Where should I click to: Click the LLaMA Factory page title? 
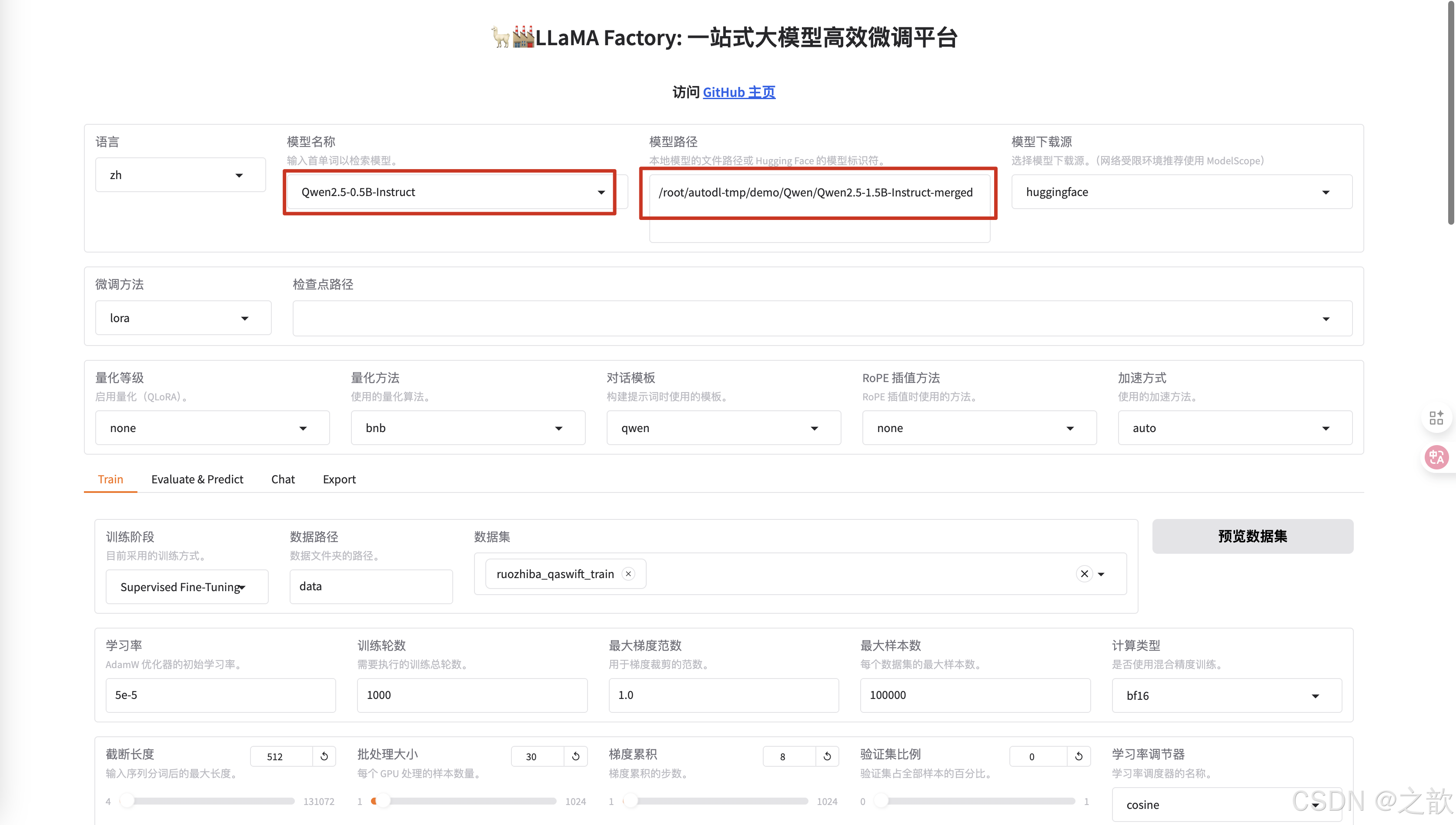724,38
